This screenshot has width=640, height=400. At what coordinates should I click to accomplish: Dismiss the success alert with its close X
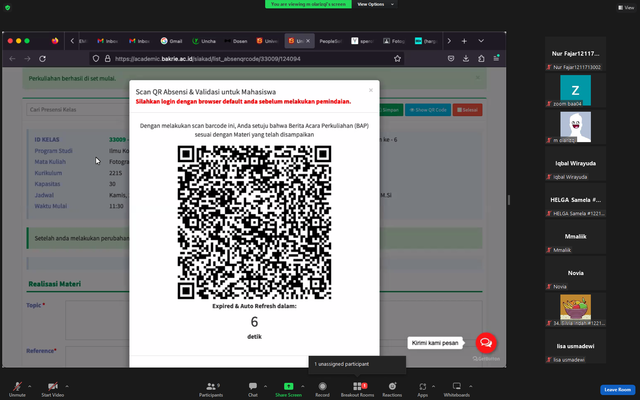pos(478,78)
